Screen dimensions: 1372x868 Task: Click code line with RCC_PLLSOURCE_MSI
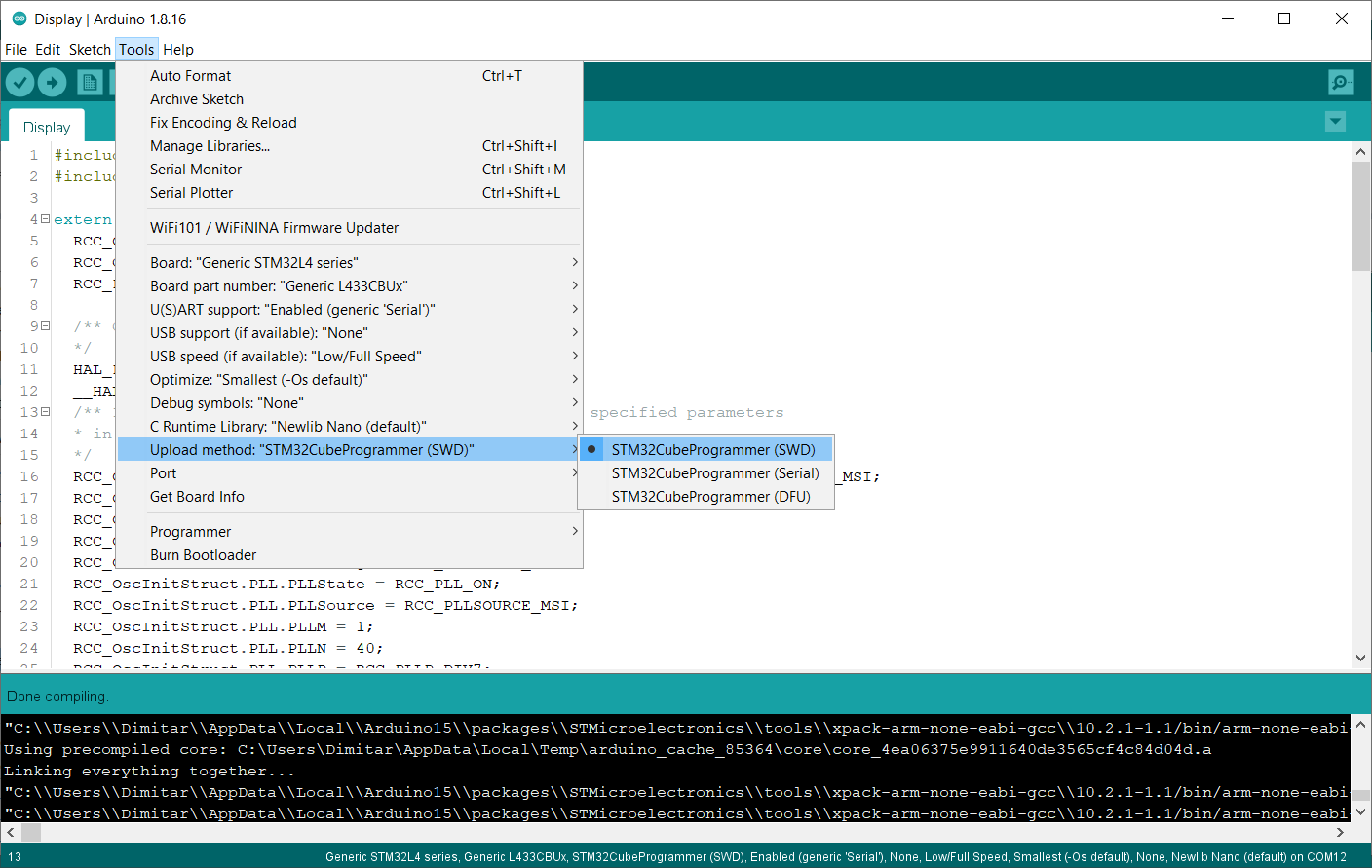click(325, 606)
